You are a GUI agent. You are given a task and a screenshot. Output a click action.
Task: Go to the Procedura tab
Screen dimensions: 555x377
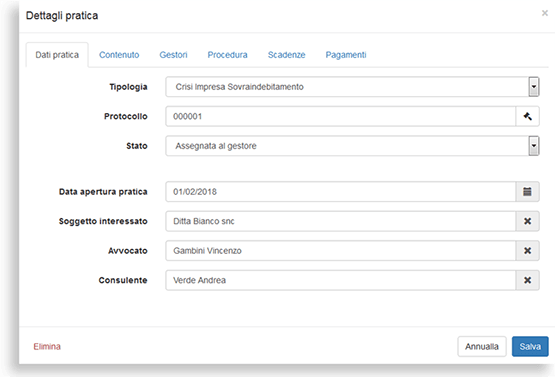coord(227,55)
